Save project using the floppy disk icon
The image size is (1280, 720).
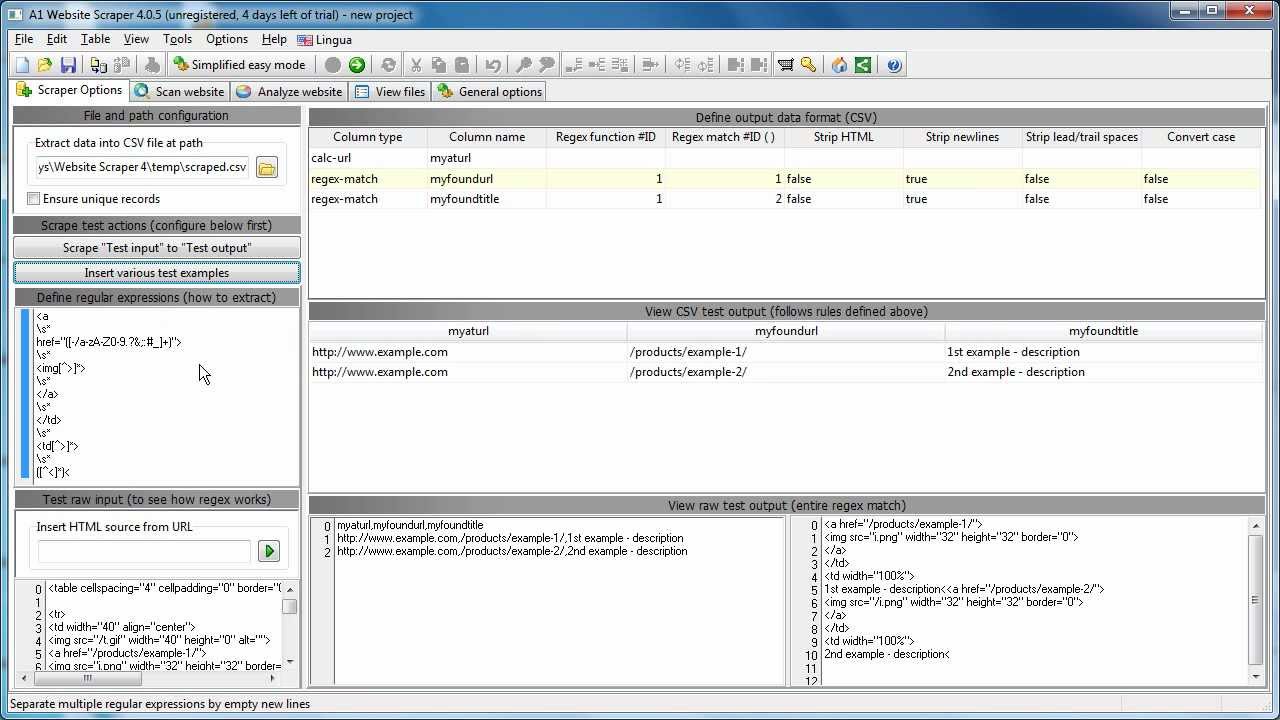click(x=68, y=65)
